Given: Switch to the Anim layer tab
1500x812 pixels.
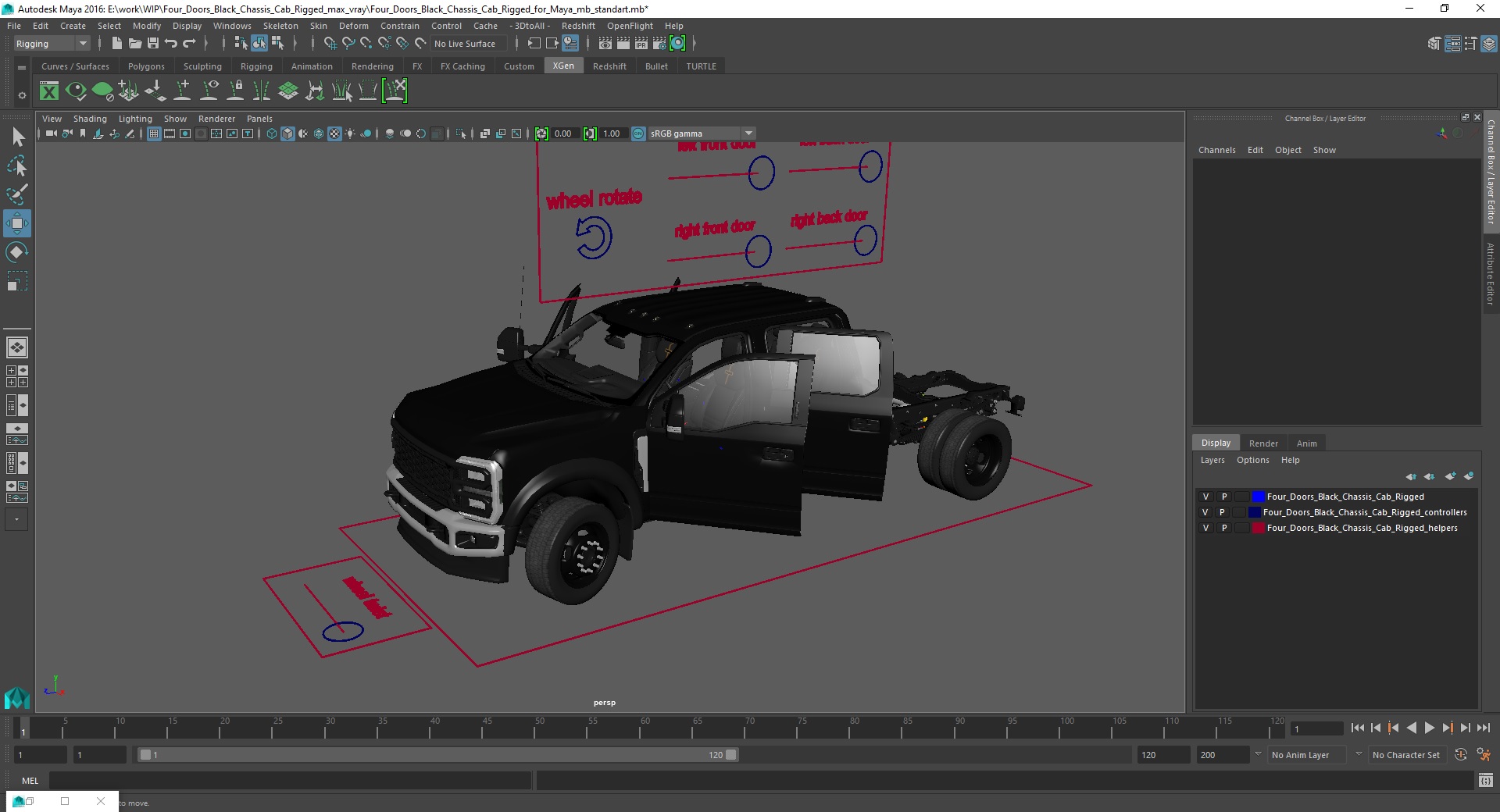Looking at the screenshot, I should pos(1306,443).
